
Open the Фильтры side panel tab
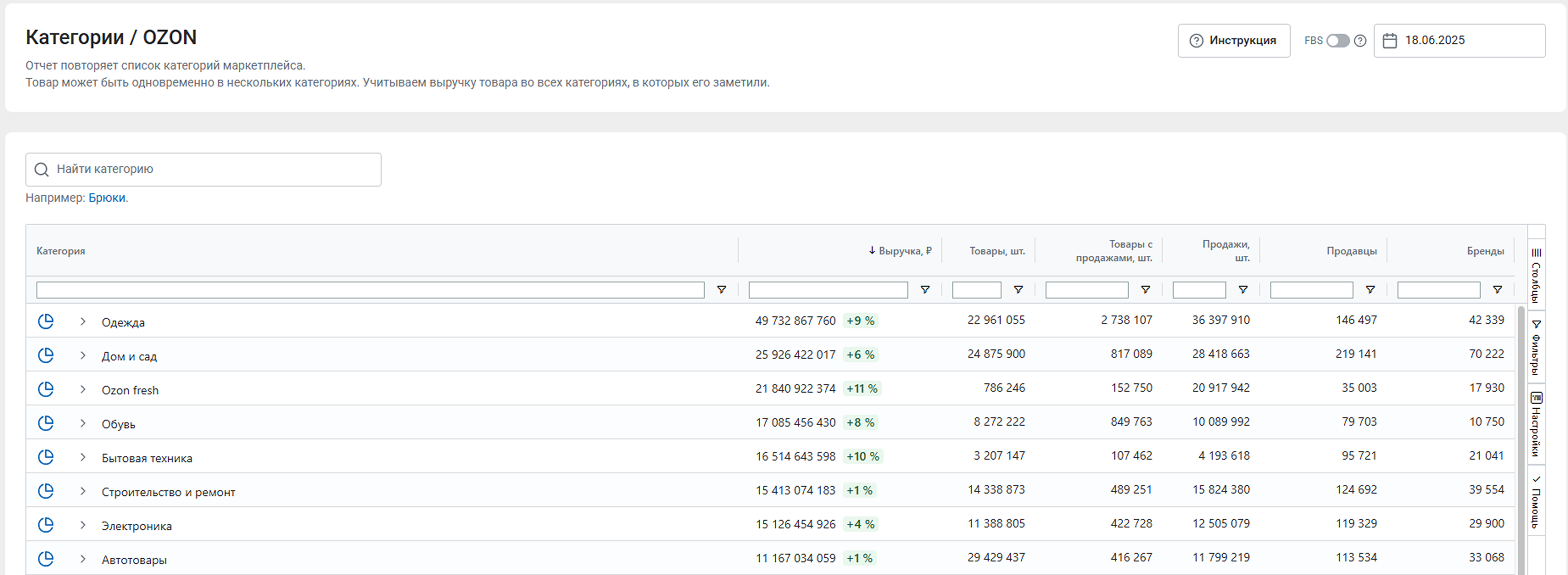coord(1536,347)
